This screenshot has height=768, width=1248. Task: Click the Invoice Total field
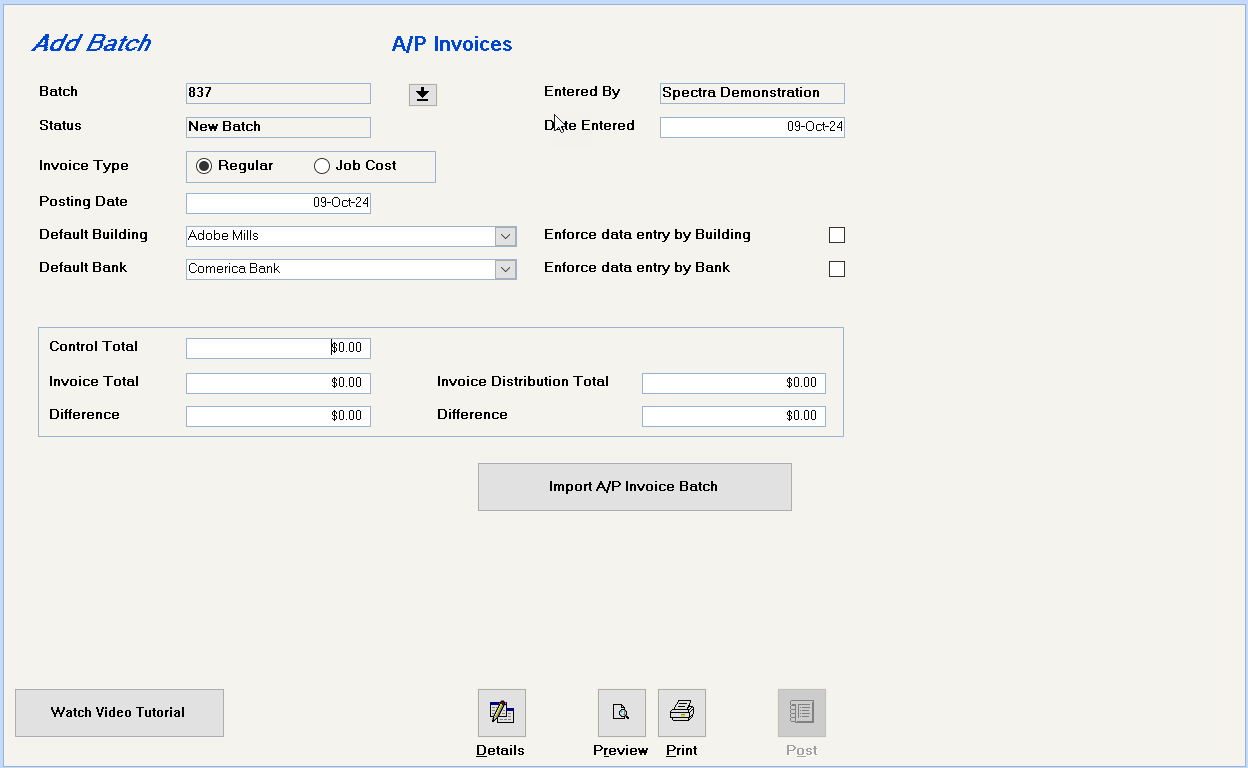click(278, 382)
